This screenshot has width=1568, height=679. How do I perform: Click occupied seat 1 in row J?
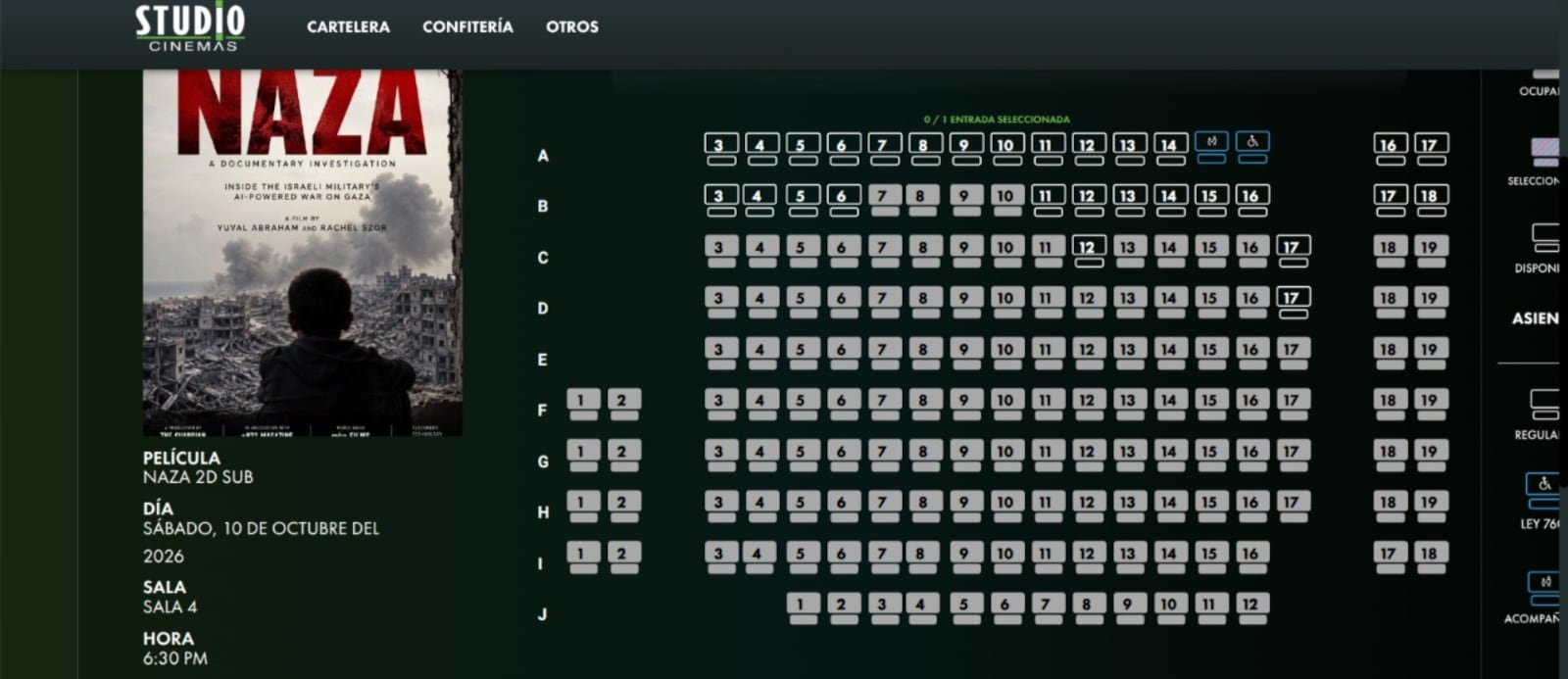803,607
